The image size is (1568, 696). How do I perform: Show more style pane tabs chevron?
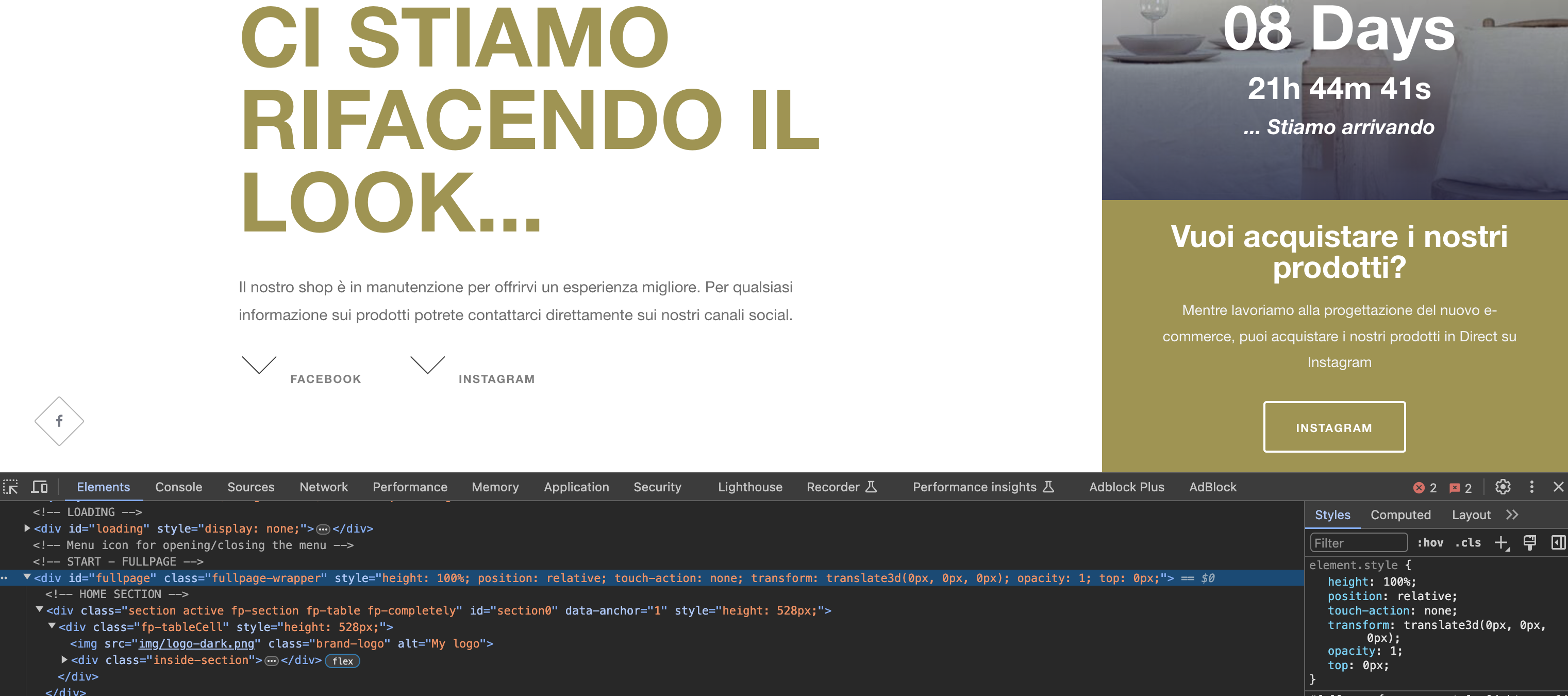[x=1512, y=515]
